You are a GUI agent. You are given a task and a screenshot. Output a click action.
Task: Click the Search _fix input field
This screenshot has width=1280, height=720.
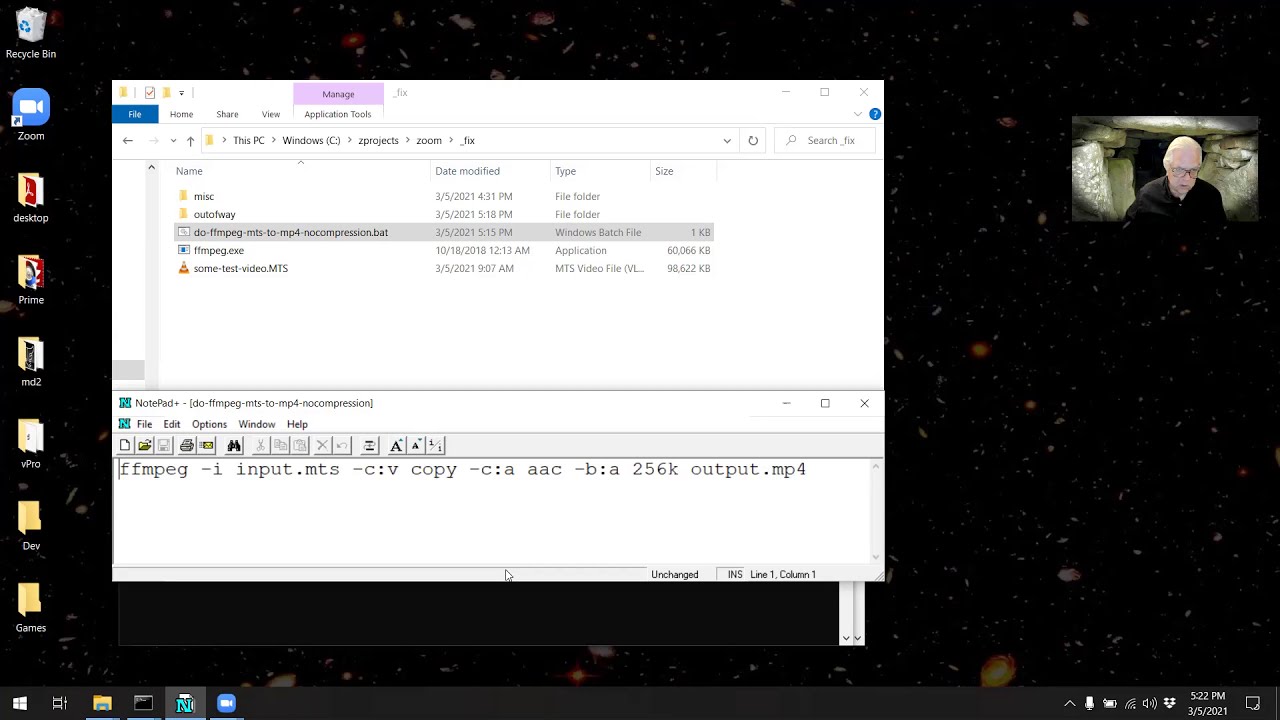click(x=826, y=140)
